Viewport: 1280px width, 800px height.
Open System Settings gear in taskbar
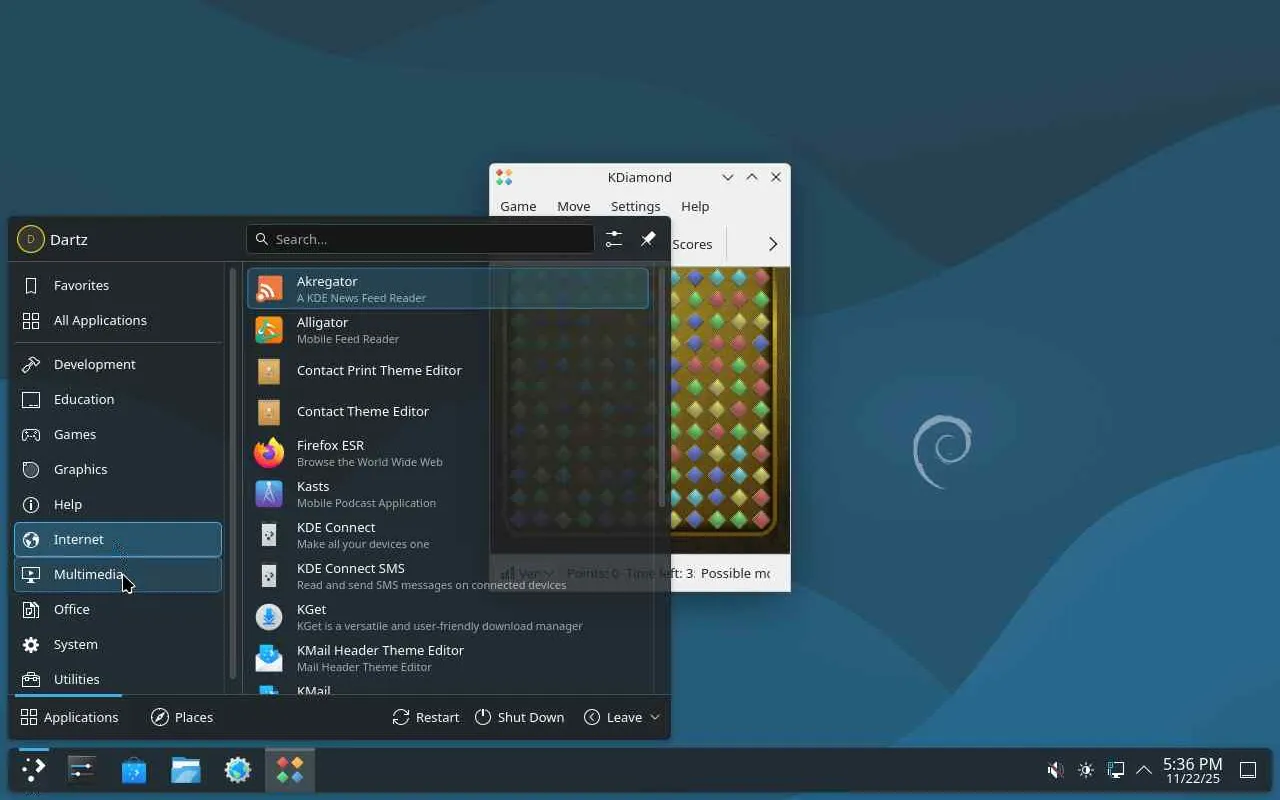click(x=238, y=769)
